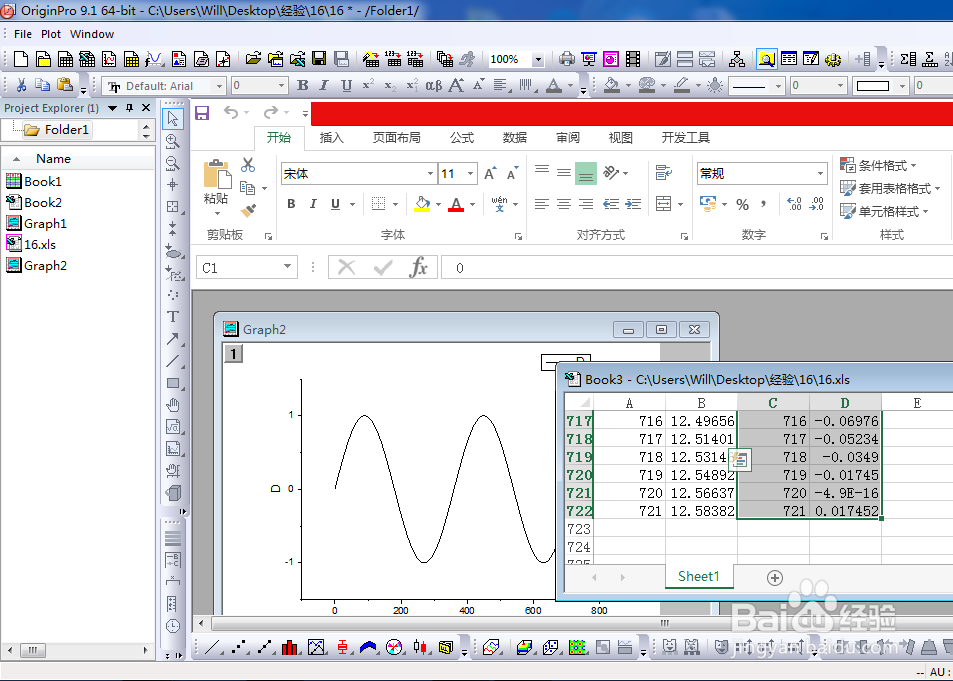The height and width of the screenshot is (681, 953).
Task: Click the Origin Cut scissors icon
Action: click(21, 86)
